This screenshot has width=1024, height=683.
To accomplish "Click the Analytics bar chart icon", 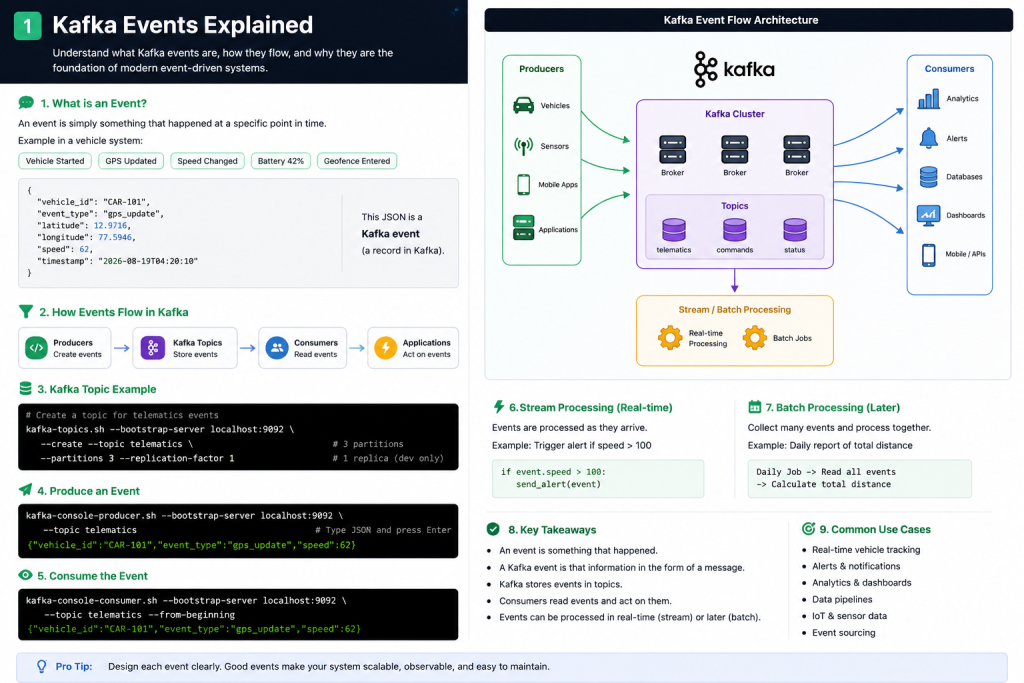I will point(928,99).
